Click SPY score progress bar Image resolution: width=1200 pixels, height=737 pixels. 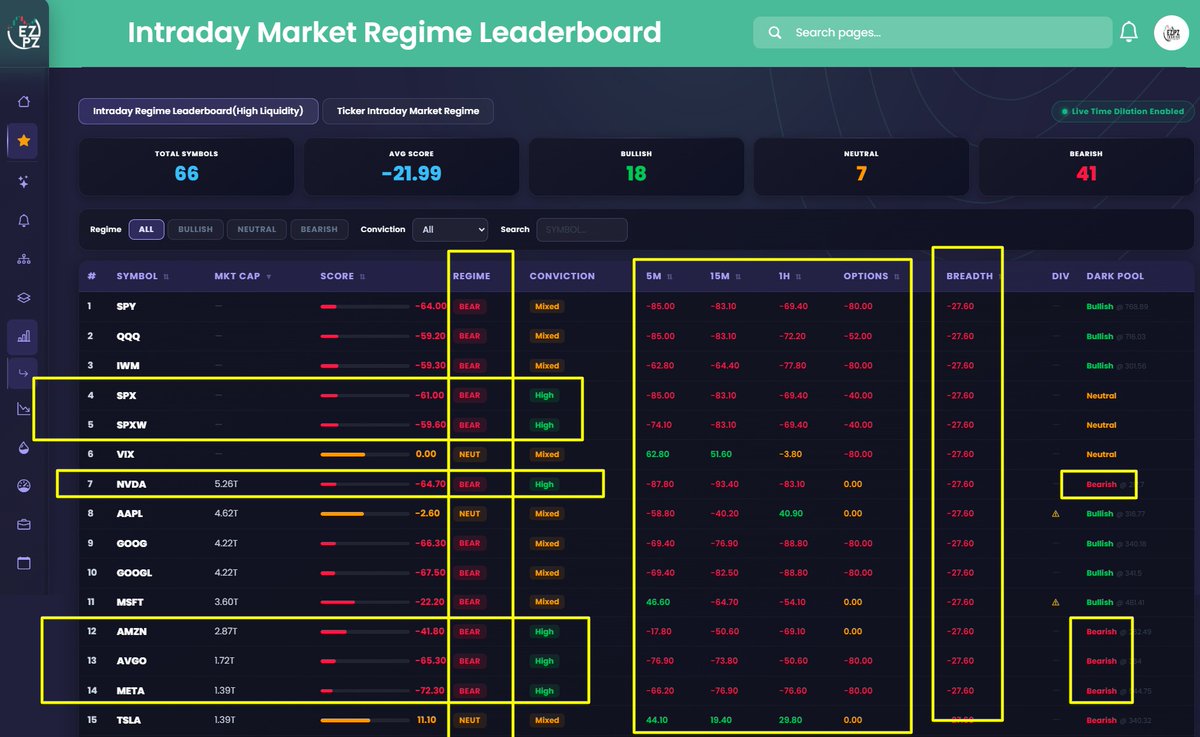pyautogui.click(x=364, y=307)
